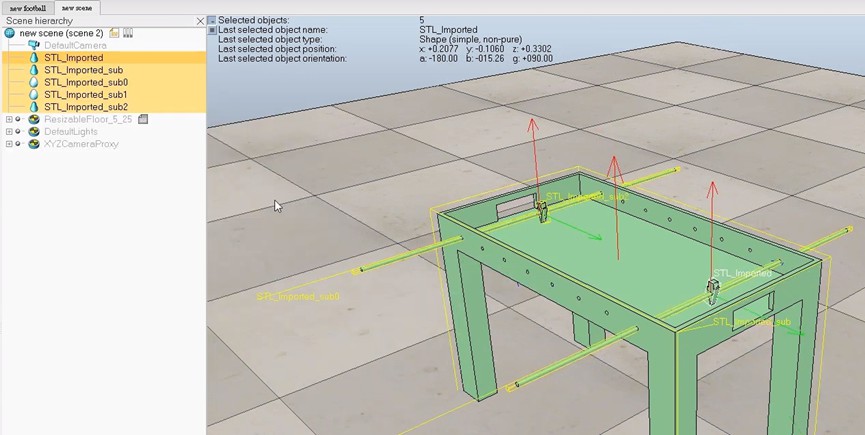Switch to the new scene tab
This screenshot has height=435, width=865.
[x=77, y=8]
